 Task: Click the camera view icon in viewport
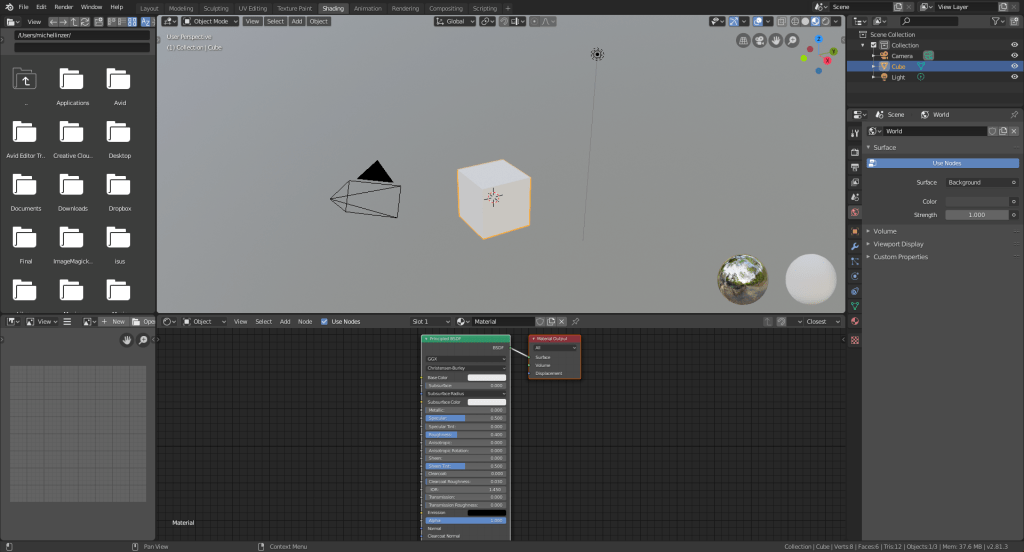click(759, 41)
